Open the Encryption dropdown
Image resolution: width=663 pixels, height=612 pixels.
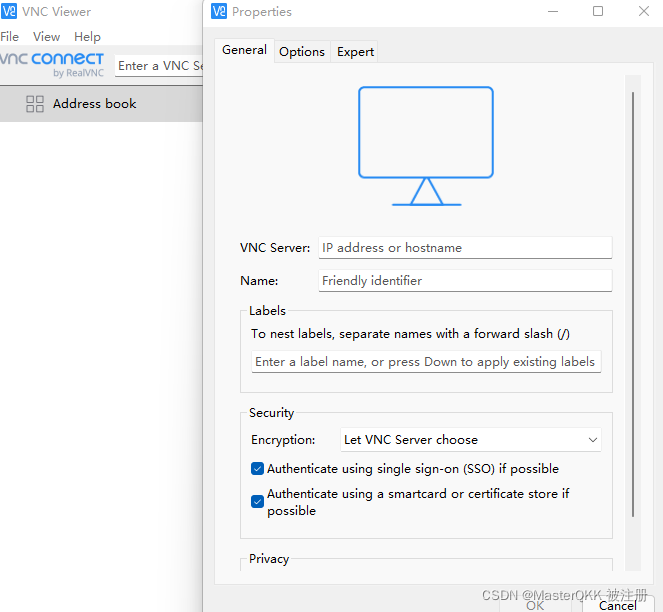[x=471, y=440]
